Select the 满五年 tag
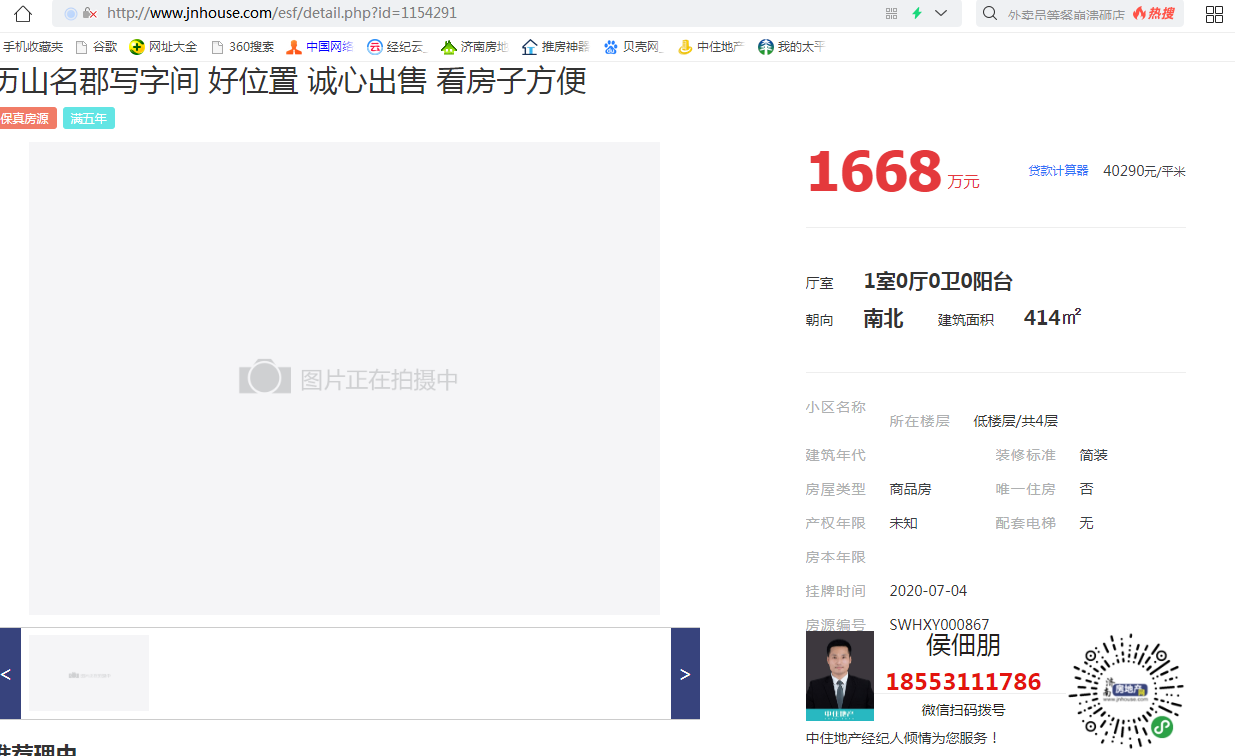Screen dimensions: 1235x756 point(88,118)
